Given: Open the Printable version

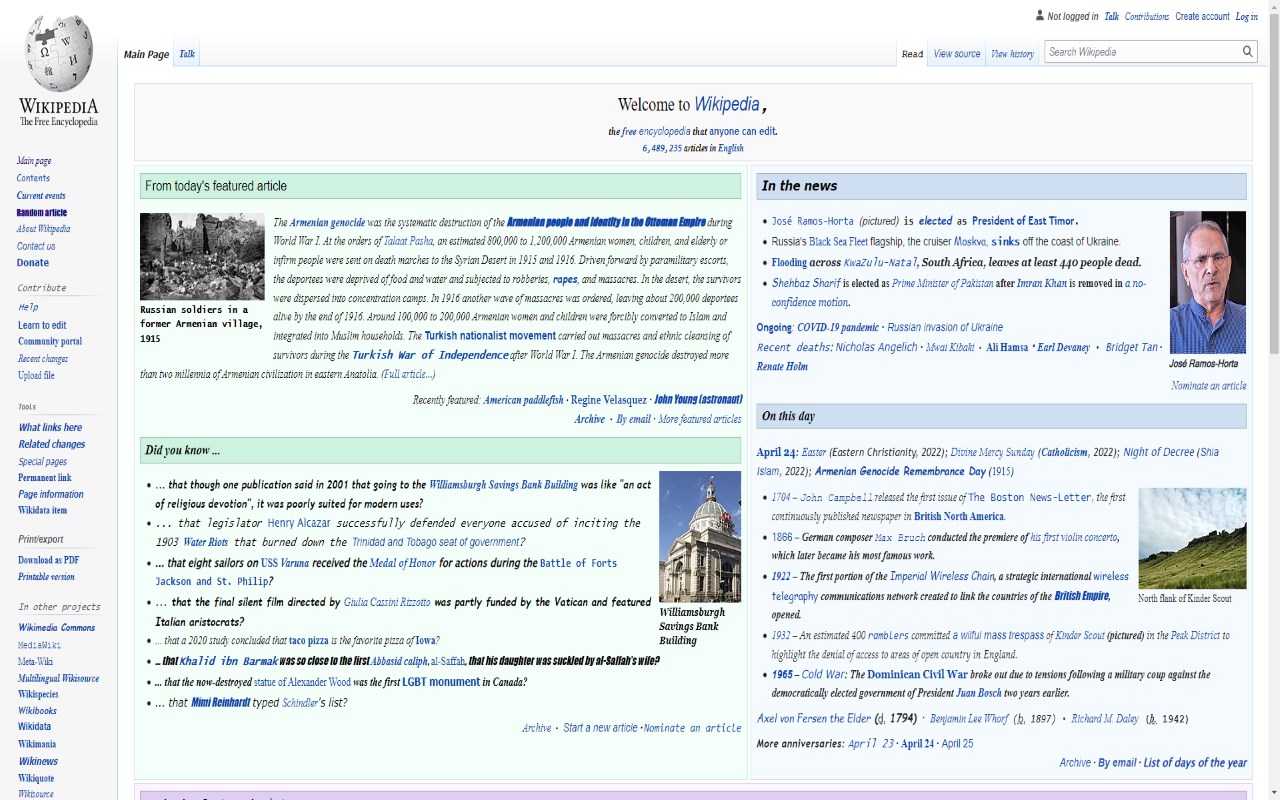Looking at the screenshot, I should (46, 577).
